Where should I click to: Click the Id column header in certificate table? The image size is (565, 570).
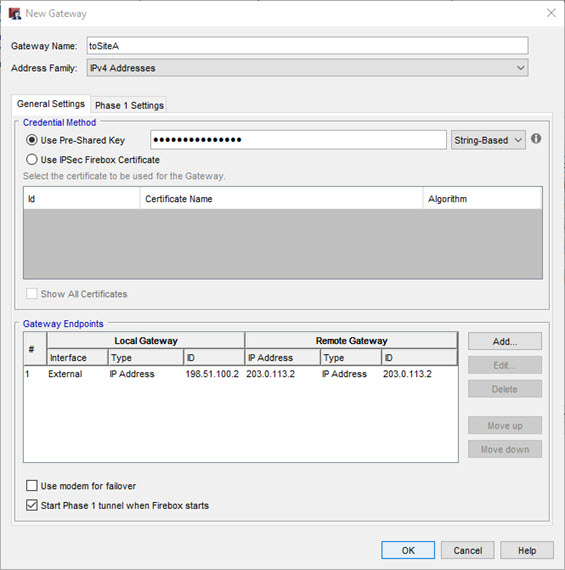pyautogui.click(x=82, y=198)
